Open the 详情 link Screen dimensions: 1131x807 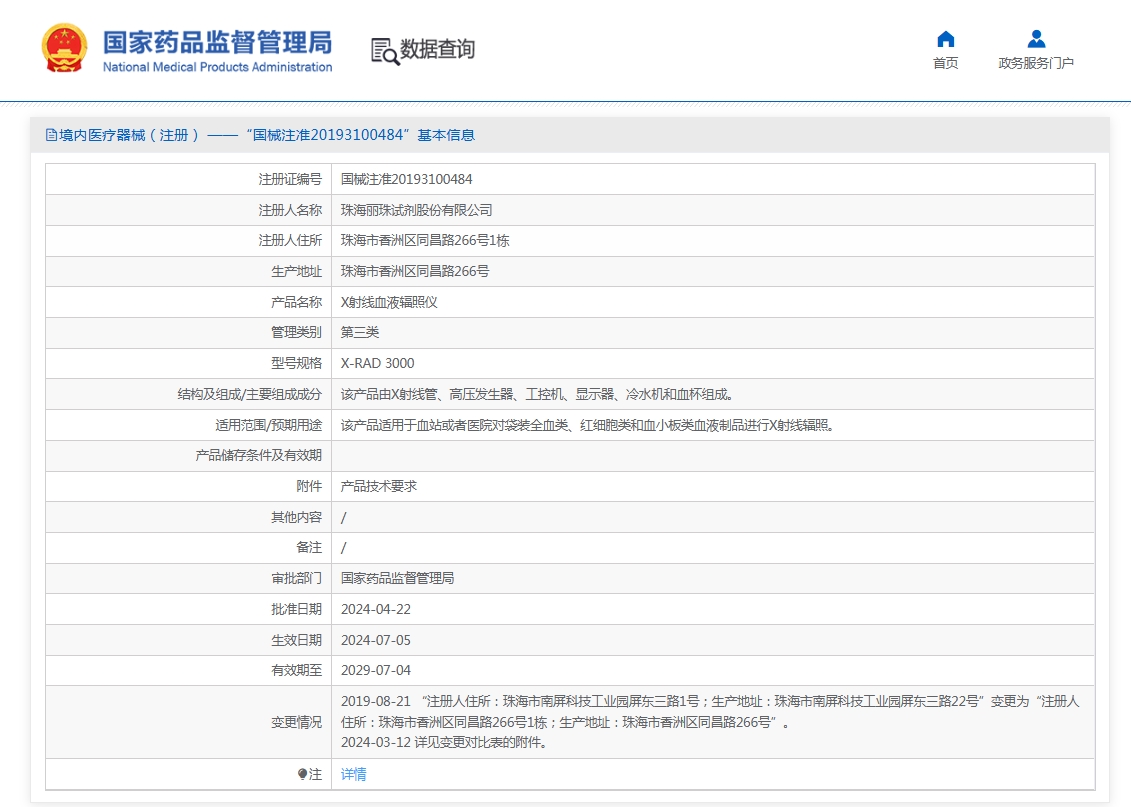click(353, 774)
